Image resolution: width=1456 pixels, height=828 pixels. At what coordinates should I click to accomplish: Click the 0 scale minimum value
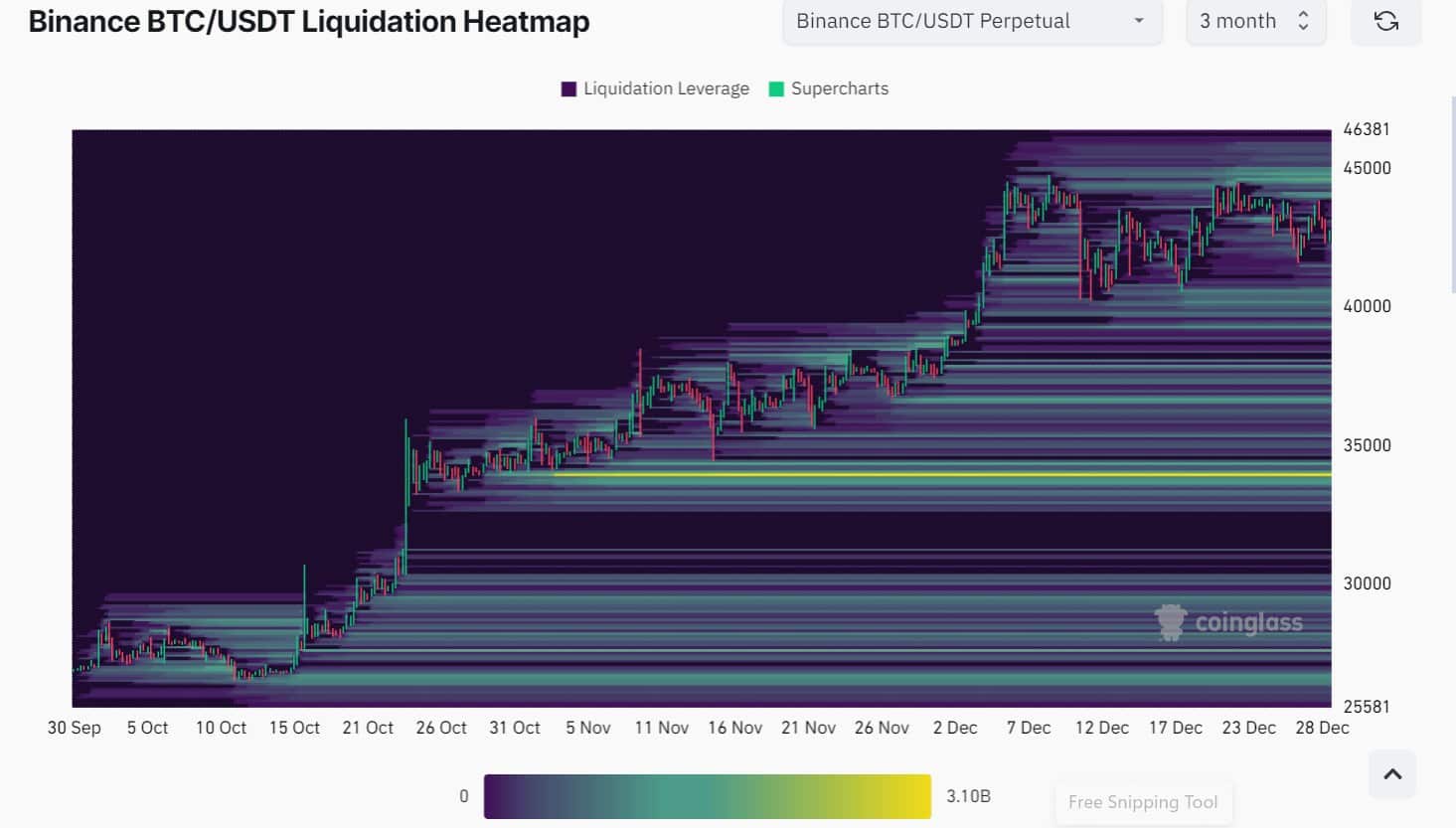463,796
